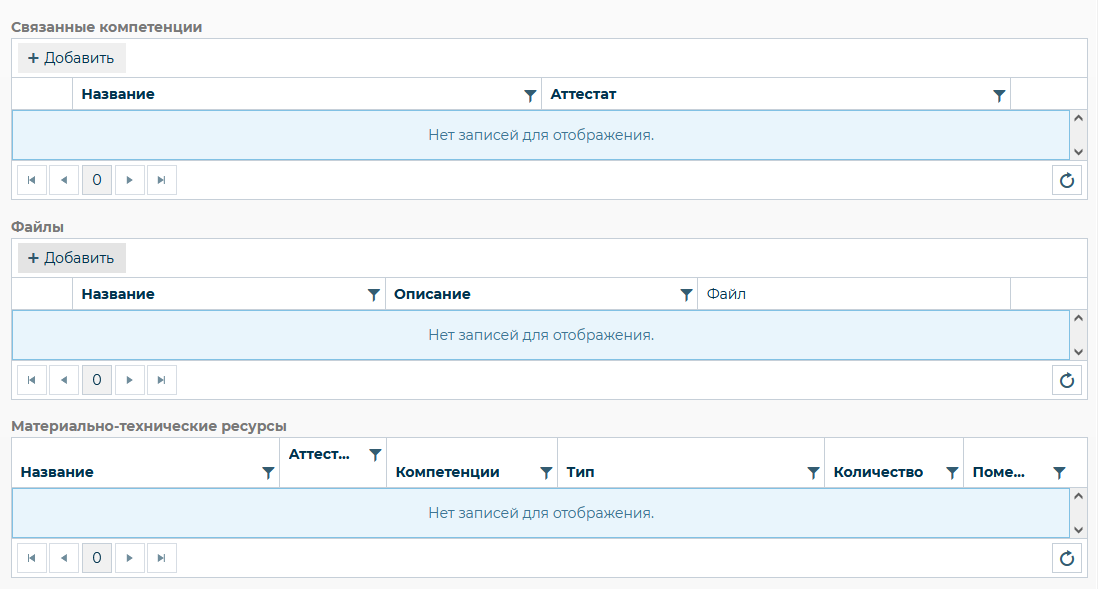Image resolution: width=1098 pixels, height=589 pixels.
Task: Refresh the Файлы grid
Action: pos(1067,380)
